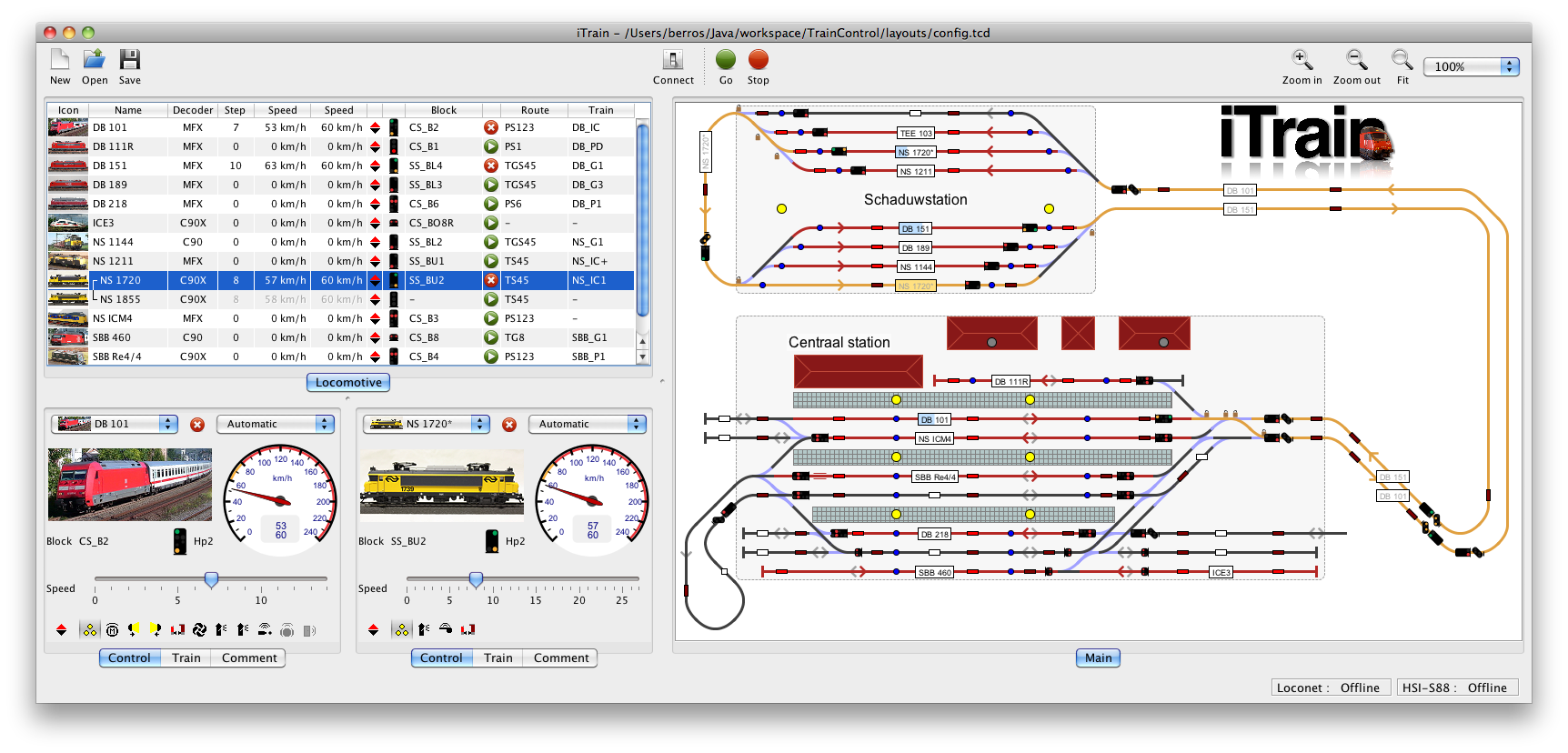1568x753 pixels.
Task: Open the zoom percentage 100% combo box
Action: (1471, 66)
